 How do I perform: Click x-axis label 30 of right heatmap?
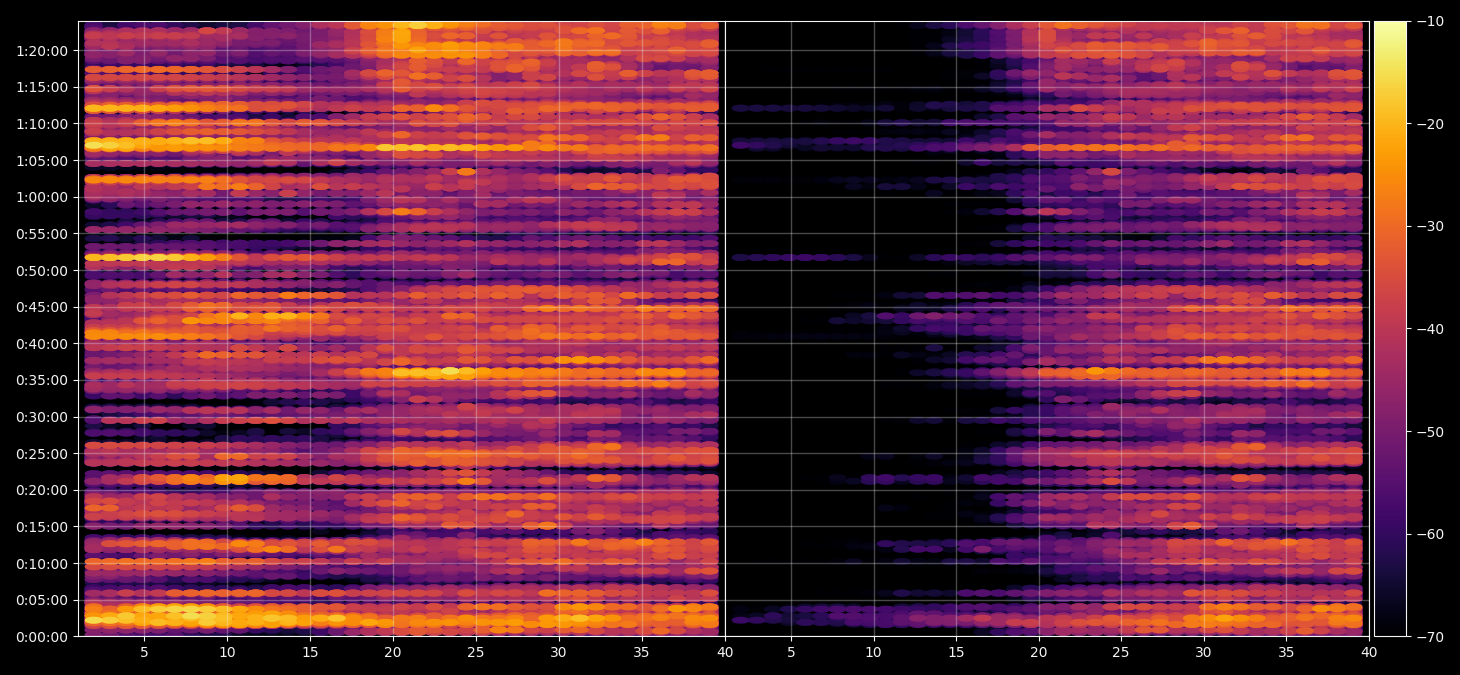1203,653
